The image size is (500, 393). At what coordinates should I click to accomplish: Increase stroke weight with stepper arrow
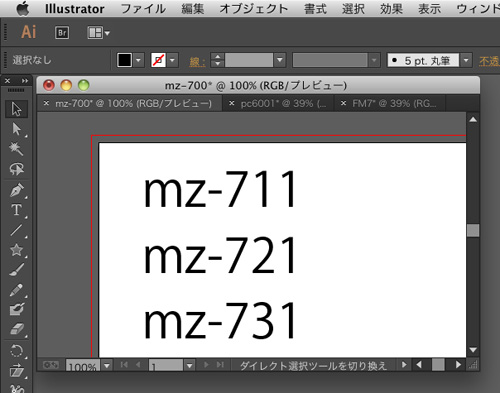coord(217,57)
